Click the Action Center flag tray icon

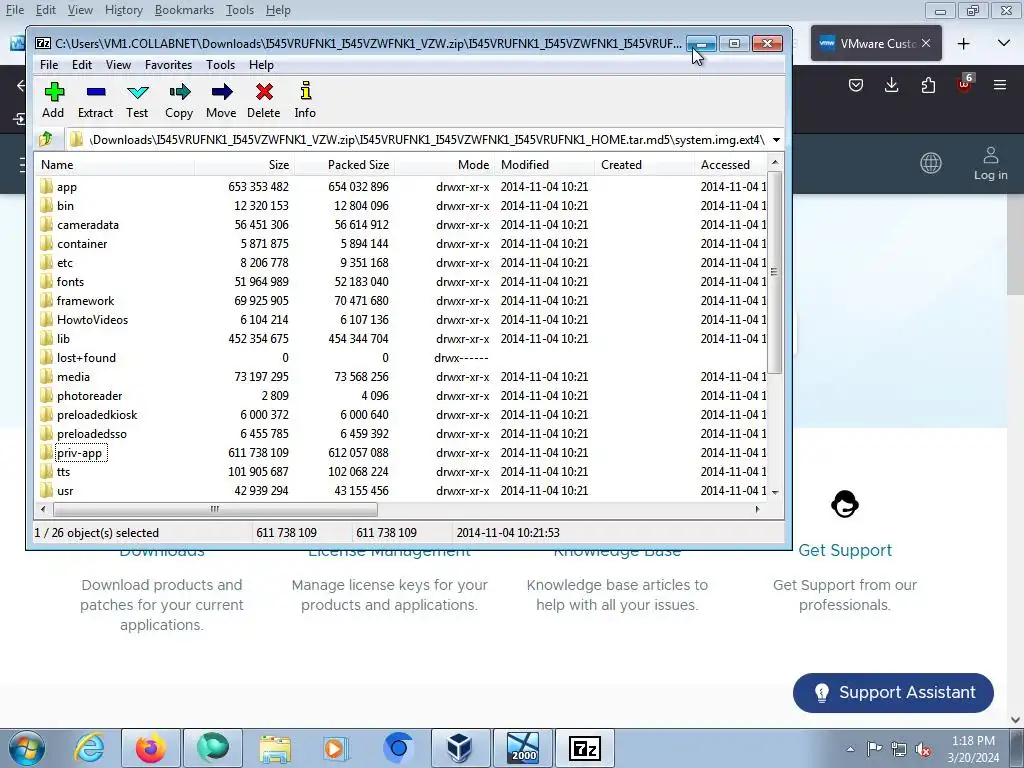874,749
